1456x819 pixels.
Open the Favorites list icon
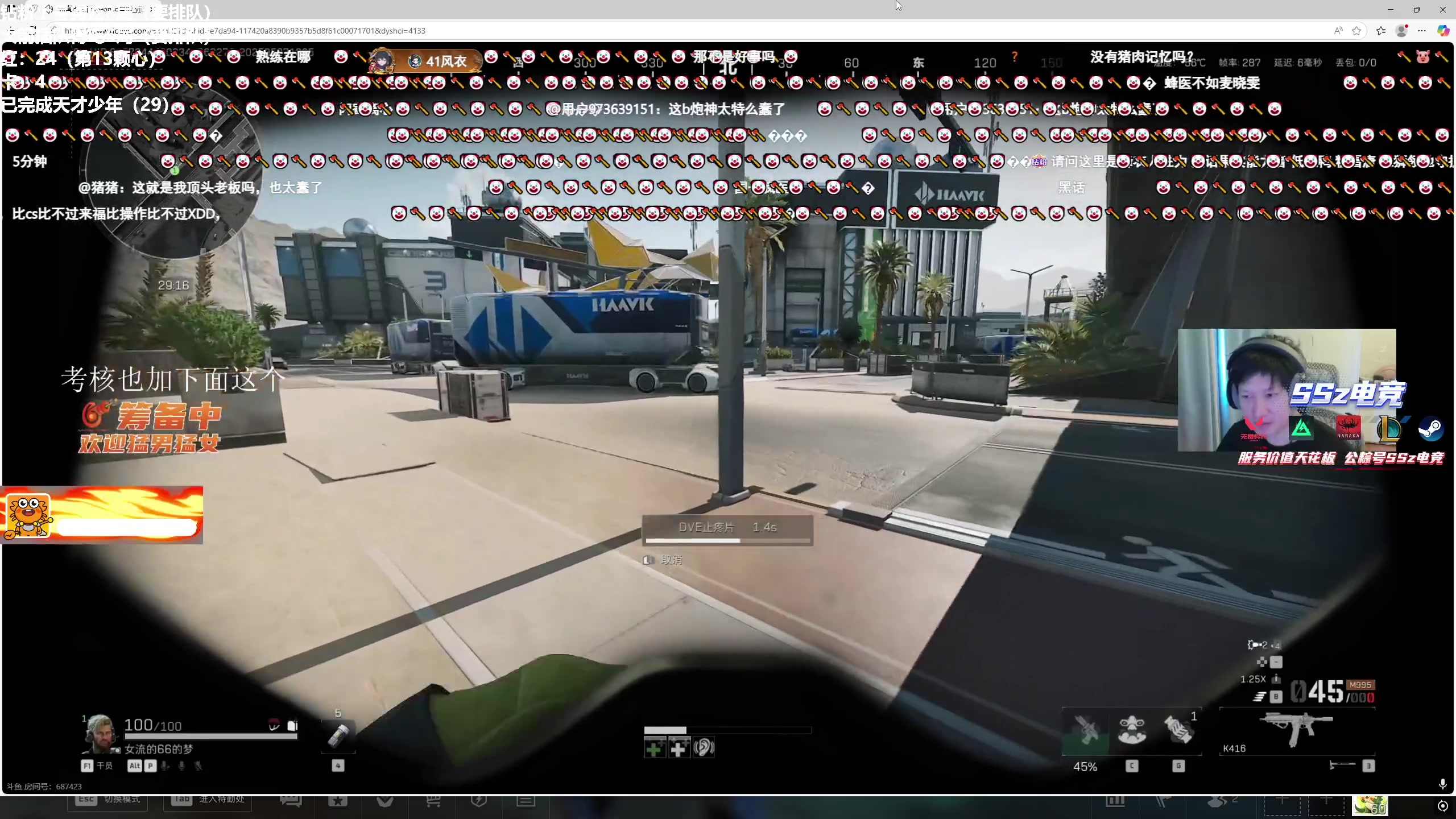click(1380, 31)
